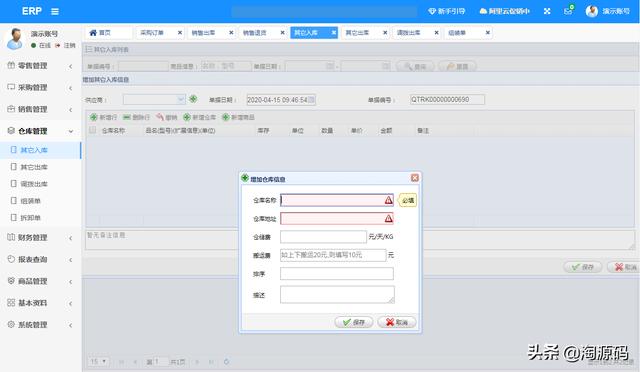
Task: Close the add warehouse info dialog
Action: tap(415, 178)
